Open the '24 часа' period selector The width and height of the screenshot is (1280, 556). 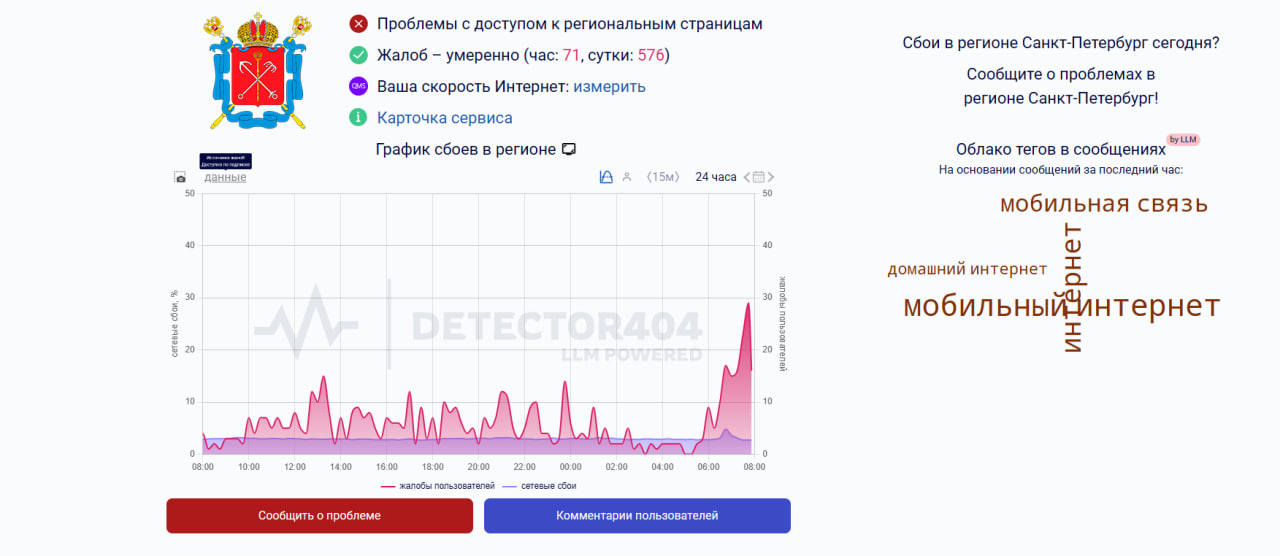715,177
